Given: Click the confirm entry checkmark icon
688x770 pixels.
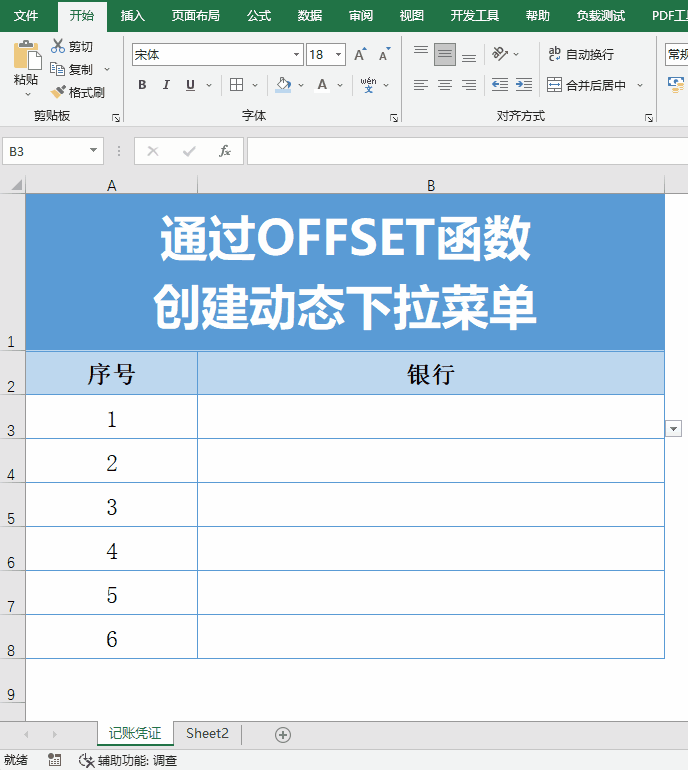Looking at the screenshot, I should (189, 151).
